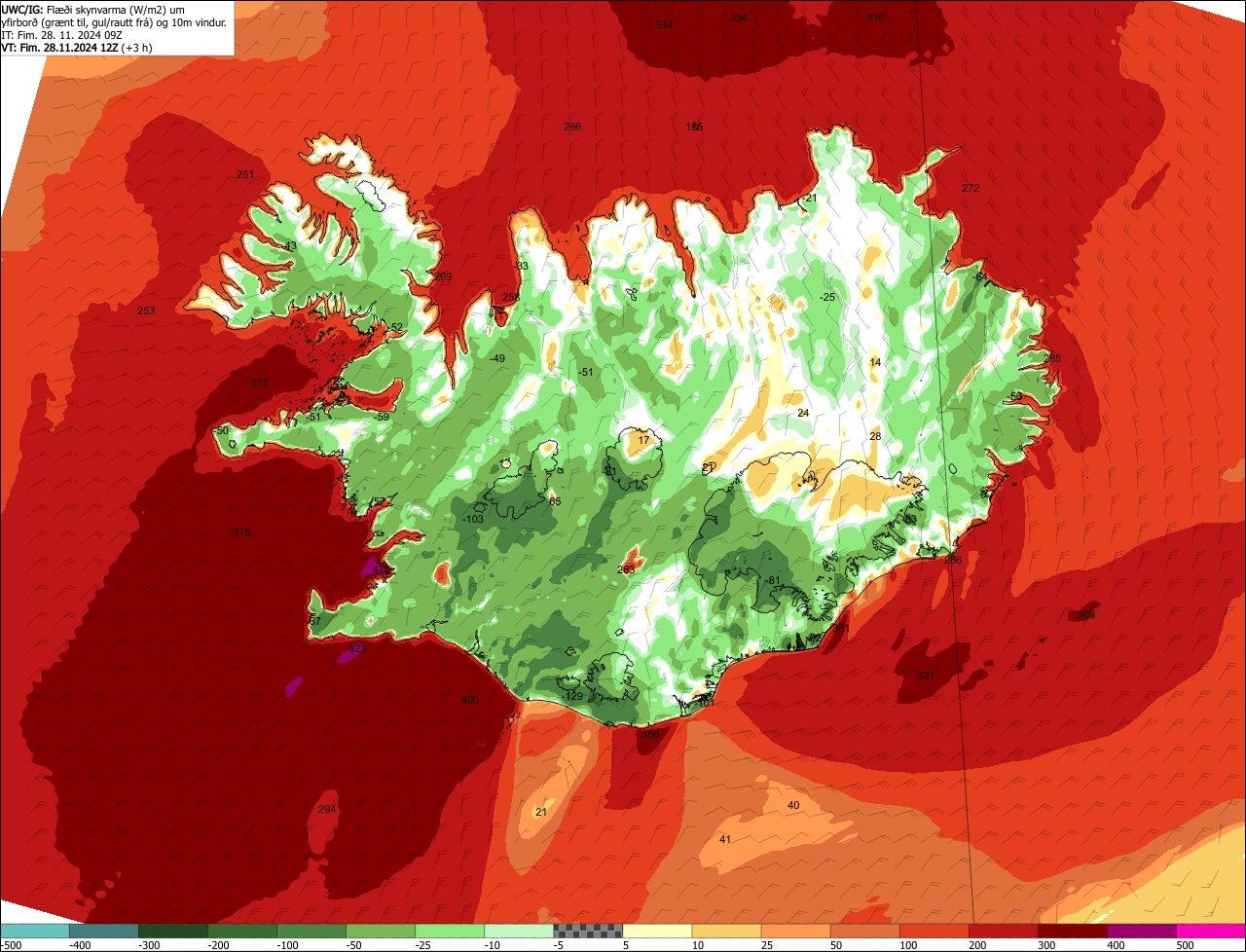Click the green swatch between -200 and -100
Screen dimensions: 1246x952
[241, 931]
